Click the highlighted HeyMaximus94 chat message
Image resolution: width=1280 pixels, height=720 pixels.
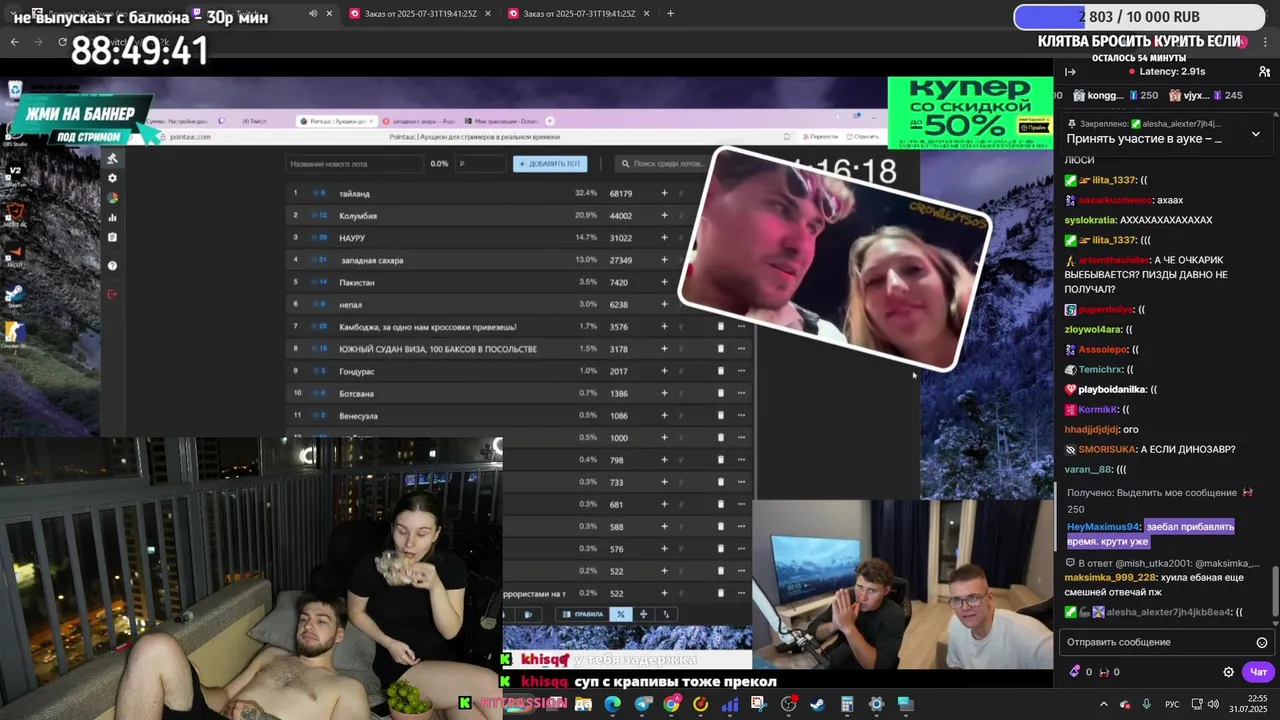pos(1151,534)
